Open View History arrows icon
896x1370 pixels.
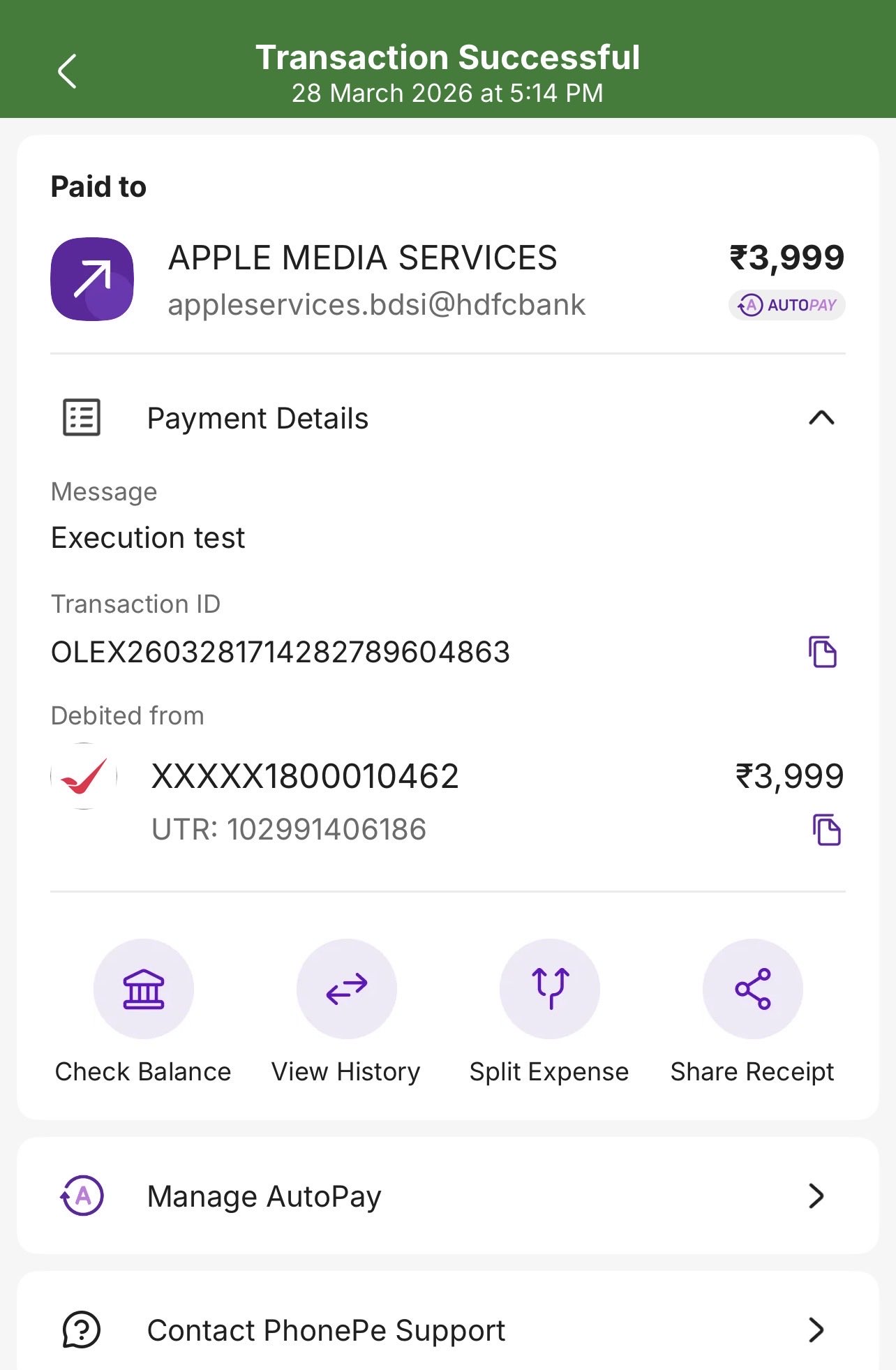347,989
